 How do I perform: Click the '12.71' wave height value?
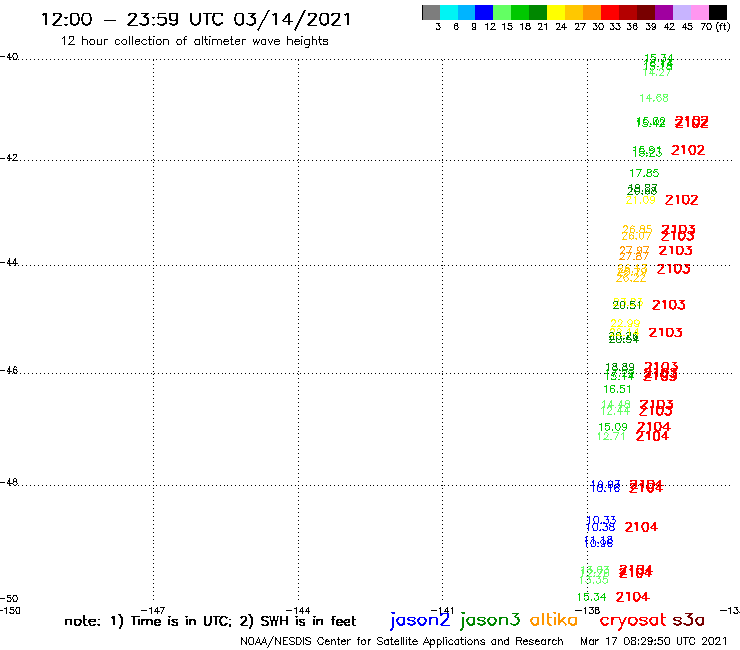point(611,436)
